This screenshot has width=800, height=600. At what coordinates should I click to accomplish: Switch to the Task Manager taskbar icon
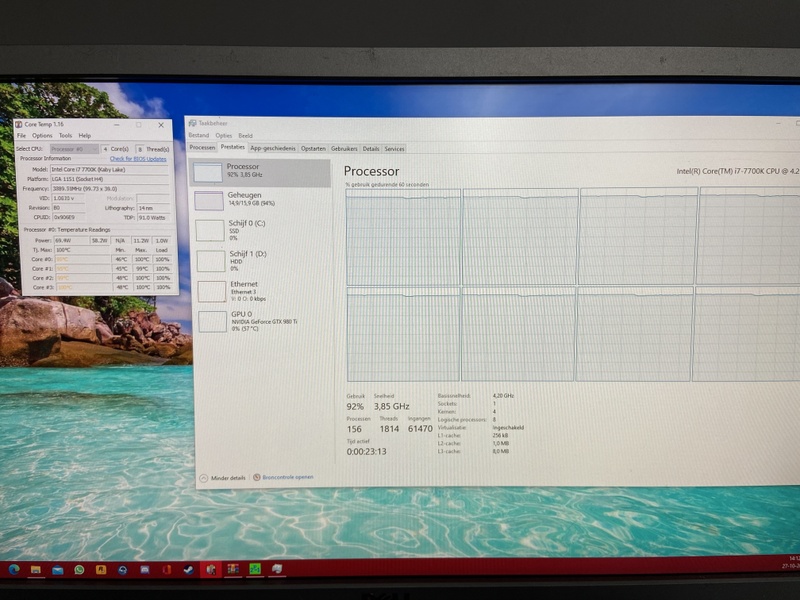277,569
